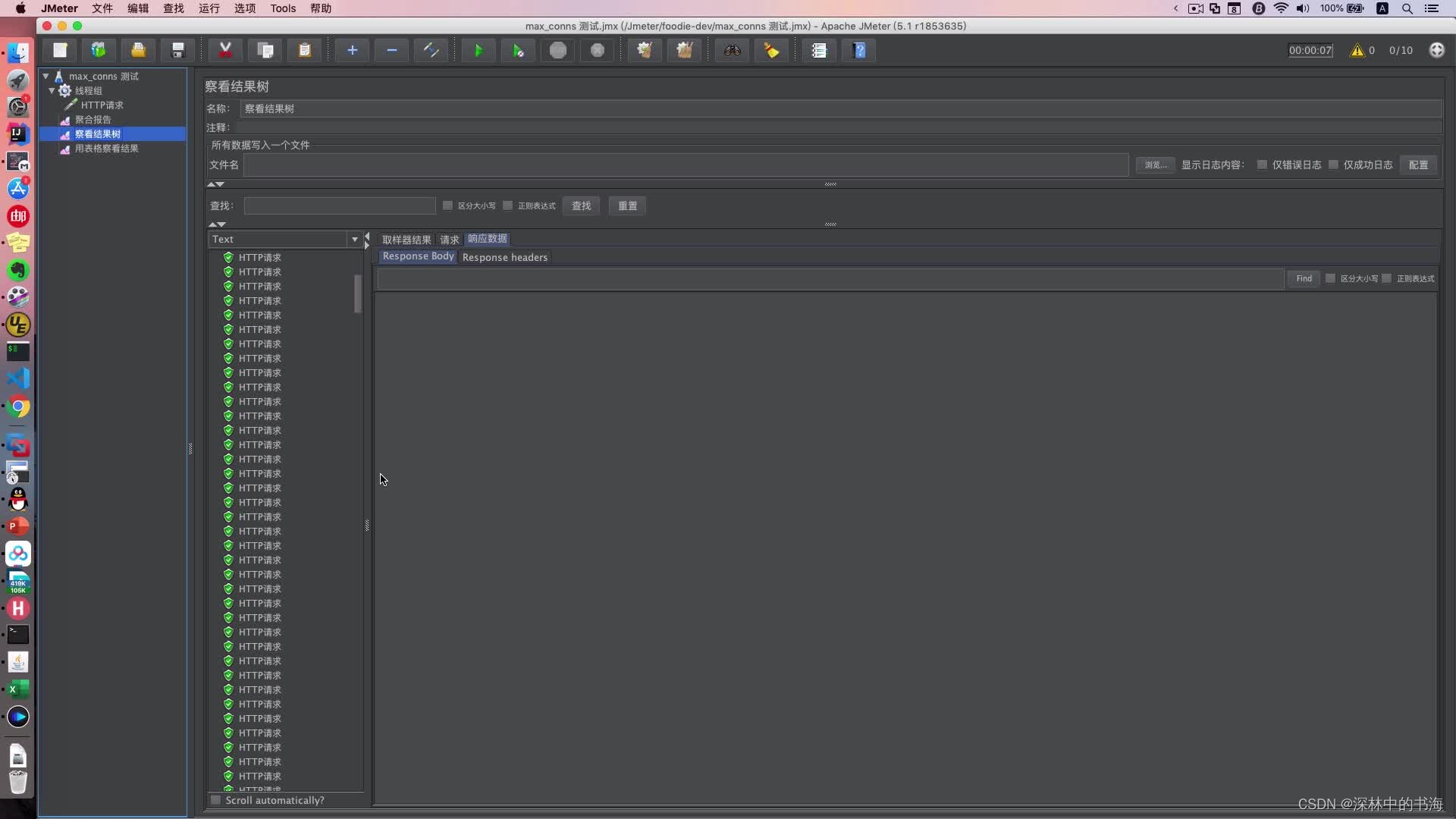
Task: Enable the 仅错误日志 checkbox
Action: coord(1262,165)
